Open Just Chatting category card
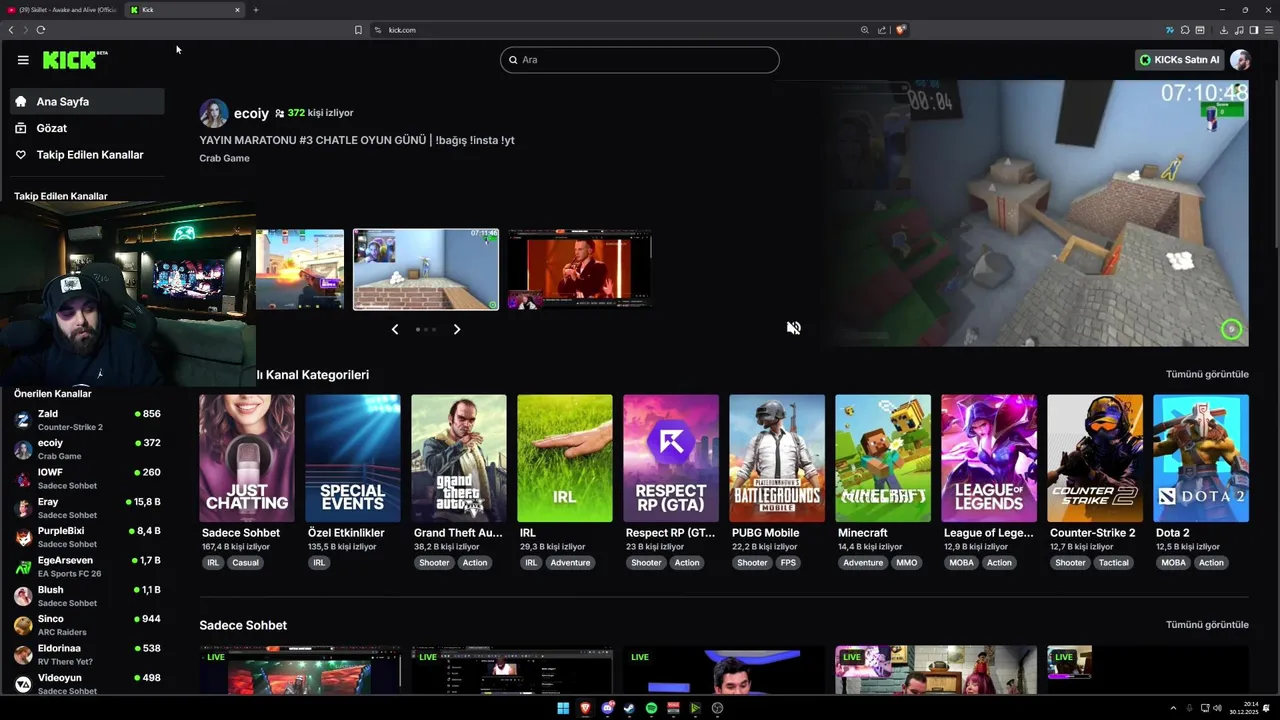Image resolution: width=1280 pixels, height=720 pixels. click(247, 458)
